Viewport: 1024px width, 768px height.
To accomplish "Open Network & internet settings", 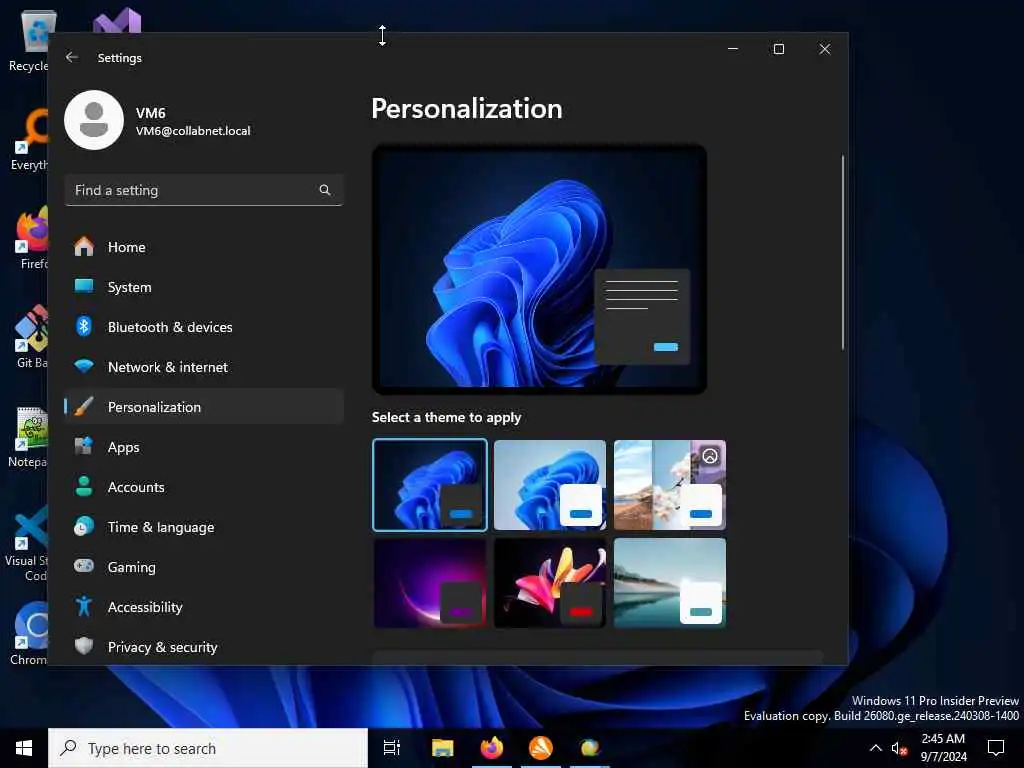I will point(204,367).
